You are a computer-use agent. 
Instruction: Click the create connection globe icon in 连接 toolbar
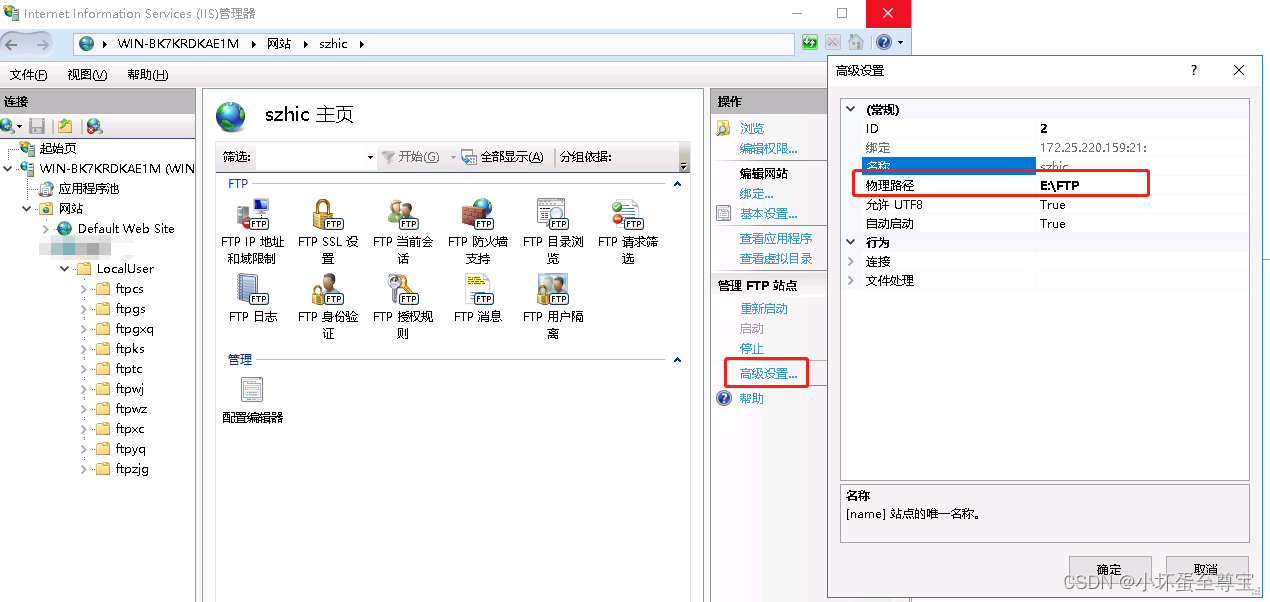click(x=8, y=126)
